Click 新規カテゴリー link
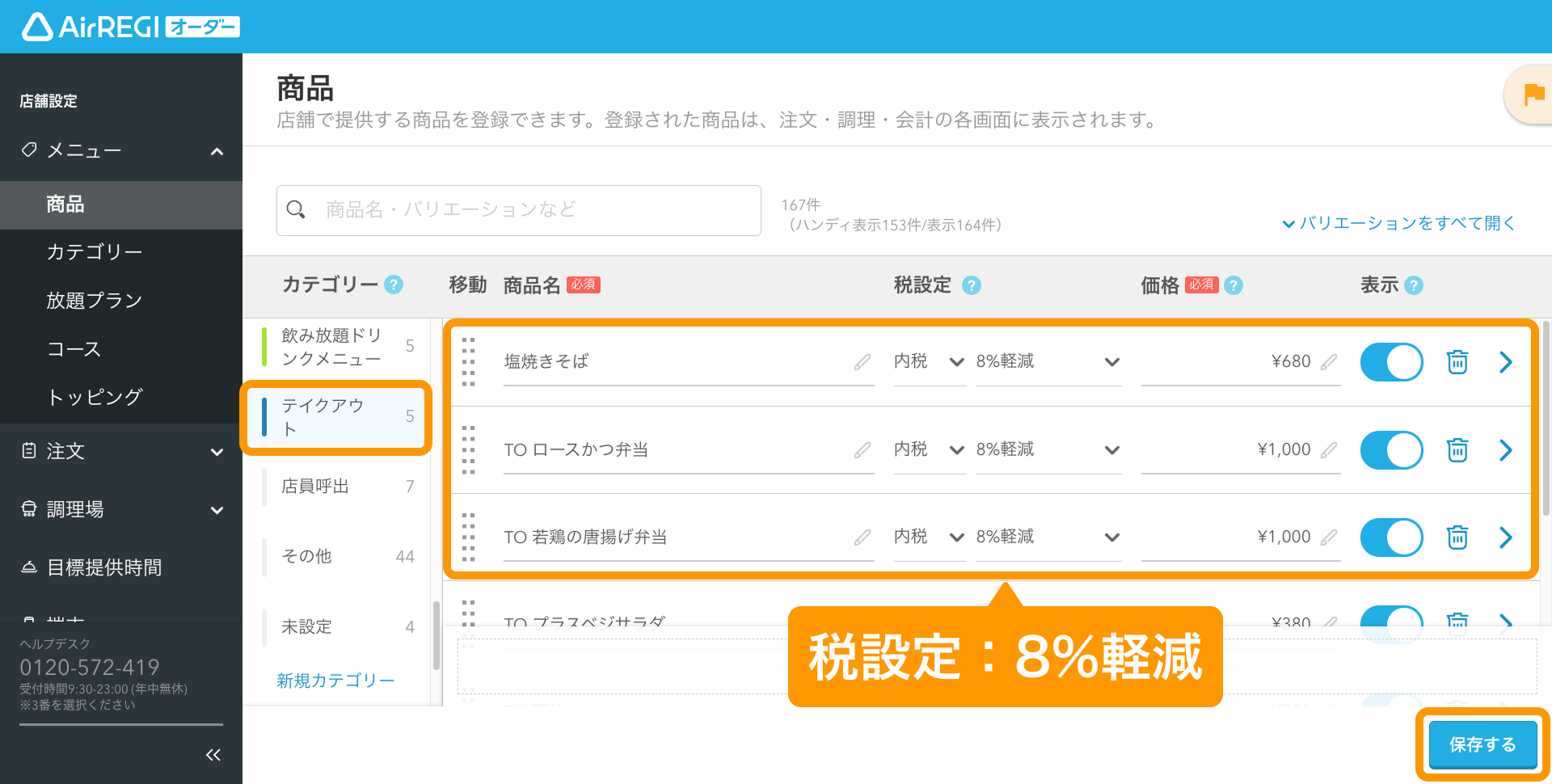 335,681
